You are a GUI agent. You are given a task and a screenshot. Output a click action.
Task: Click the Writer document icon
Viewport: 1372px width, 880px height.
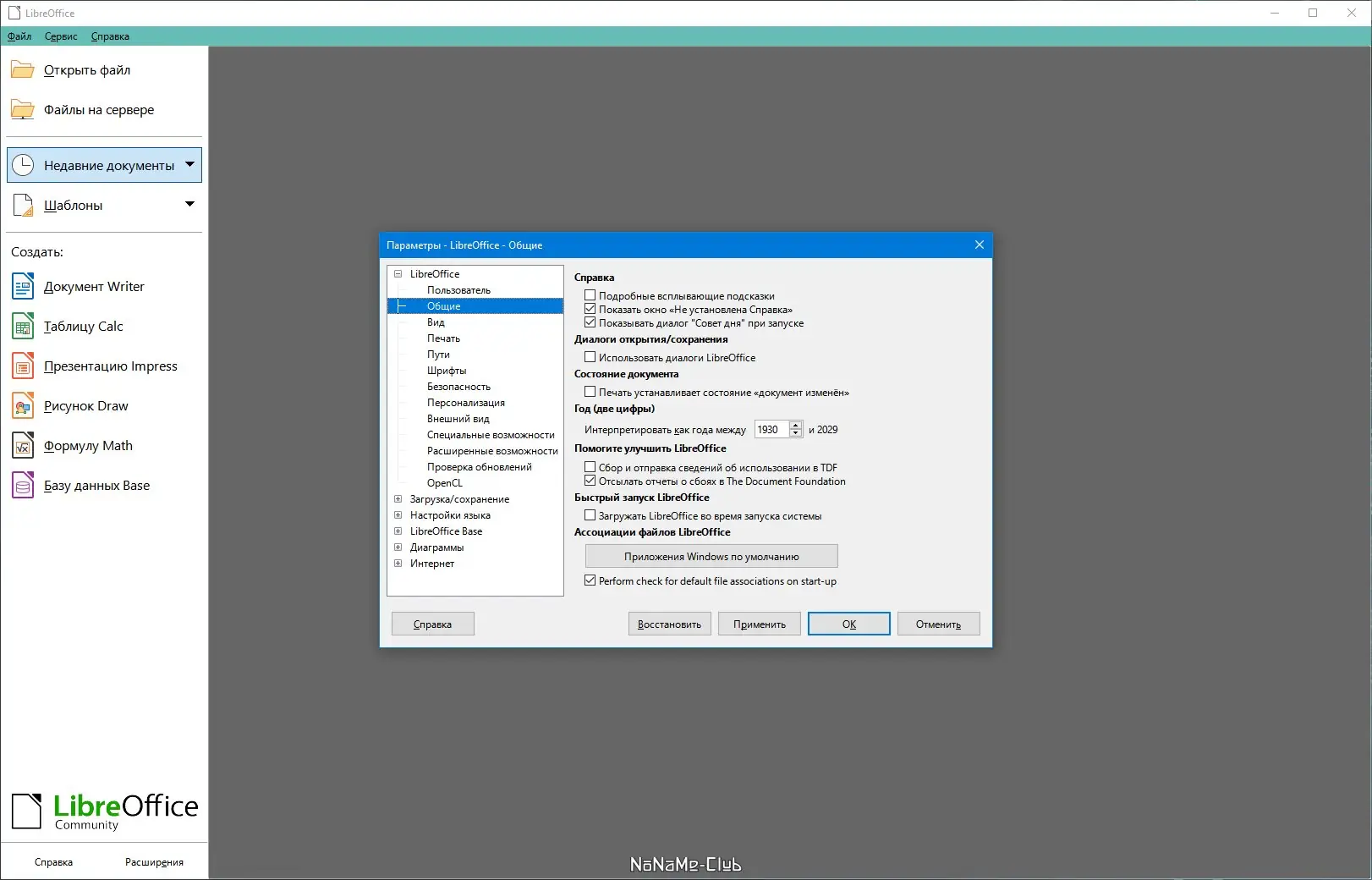point(23,286)
